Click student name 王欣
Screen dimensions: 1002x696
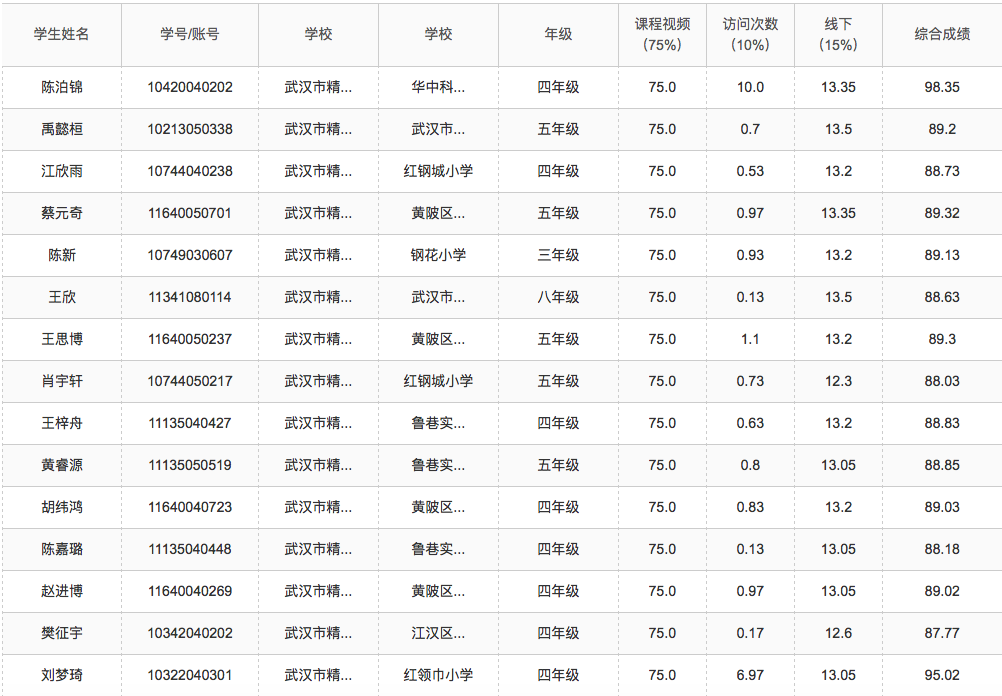click(x=62, y=297)
